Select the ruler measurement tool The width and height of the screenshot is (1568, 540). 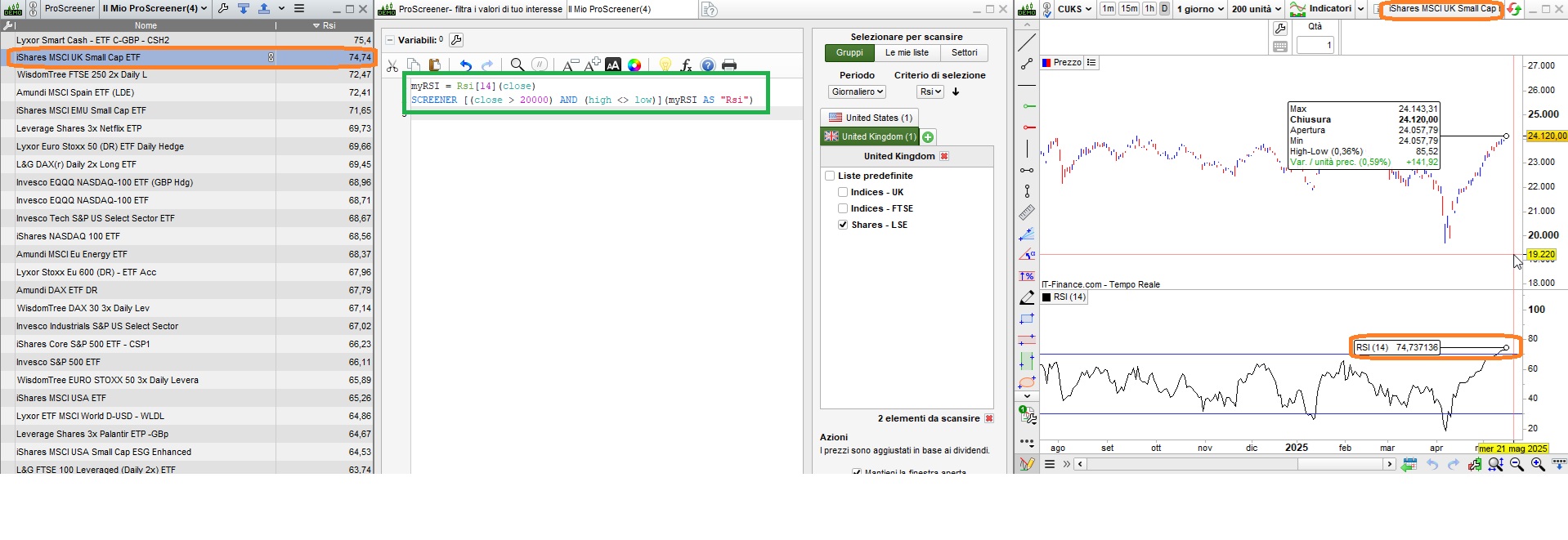1027,212
